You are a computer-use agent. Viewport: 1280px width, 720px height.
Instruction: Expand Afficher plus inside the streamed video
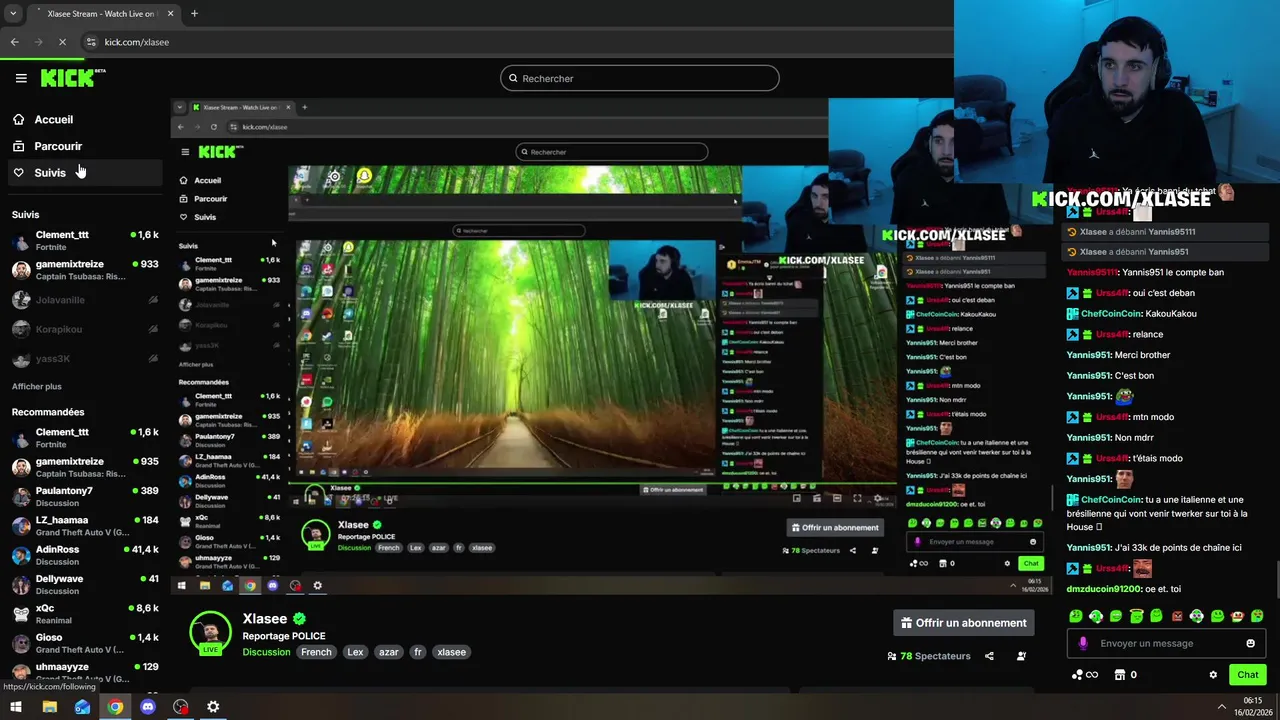coord(196,364)
